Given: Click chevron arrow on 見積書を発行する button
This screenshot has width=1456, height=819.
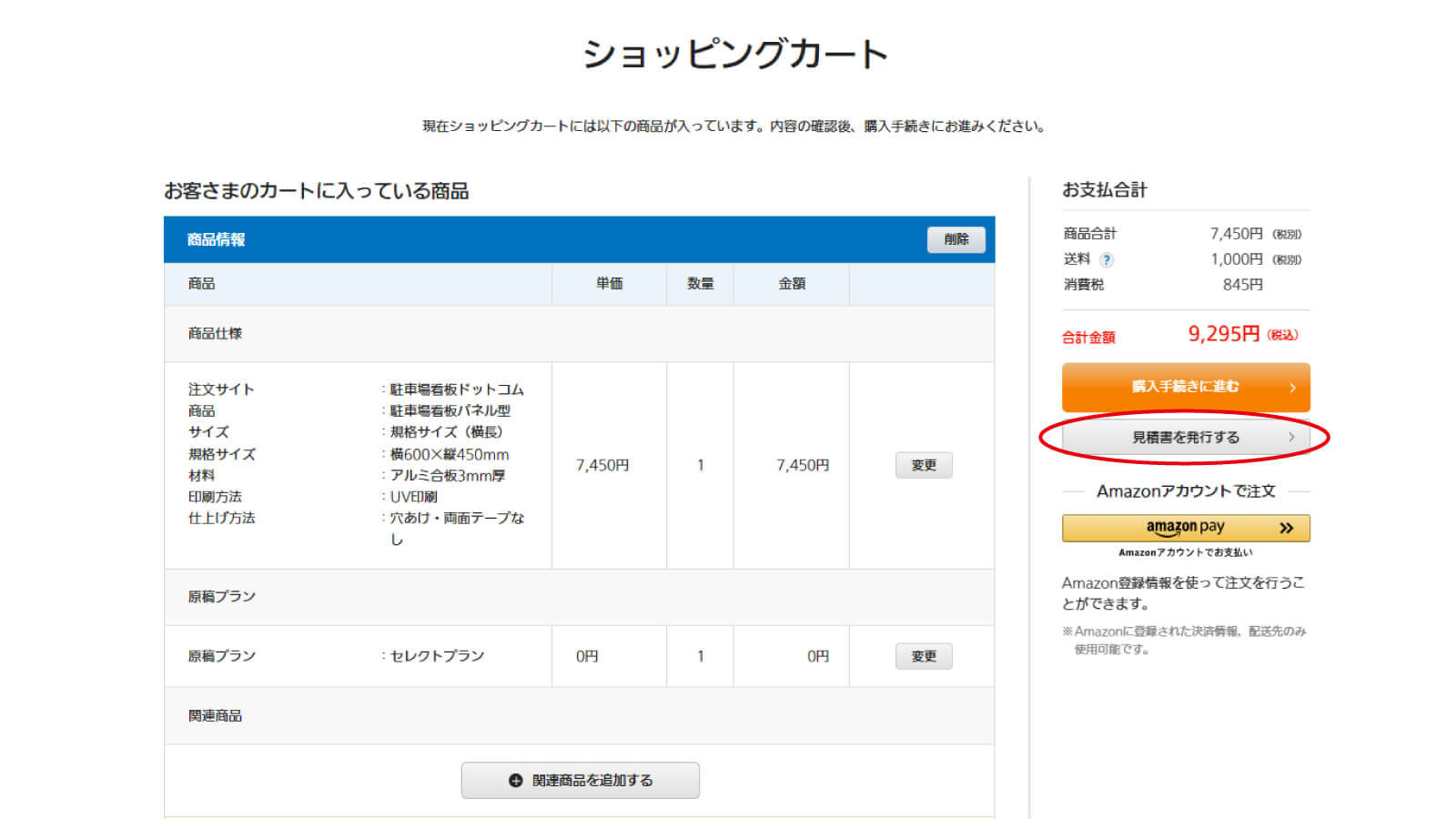Looking at the screenshot, I should tap(1291, 438).
